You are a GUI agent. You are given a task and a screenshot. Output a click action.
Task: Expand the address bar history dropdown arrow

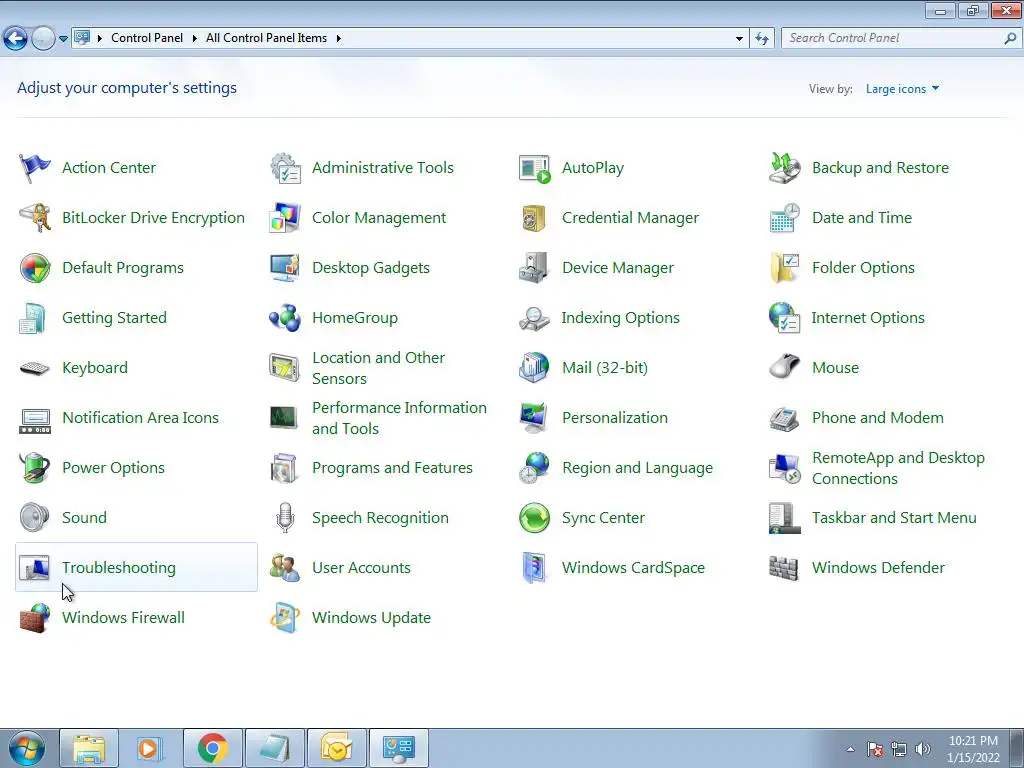(x=739, y=39)
